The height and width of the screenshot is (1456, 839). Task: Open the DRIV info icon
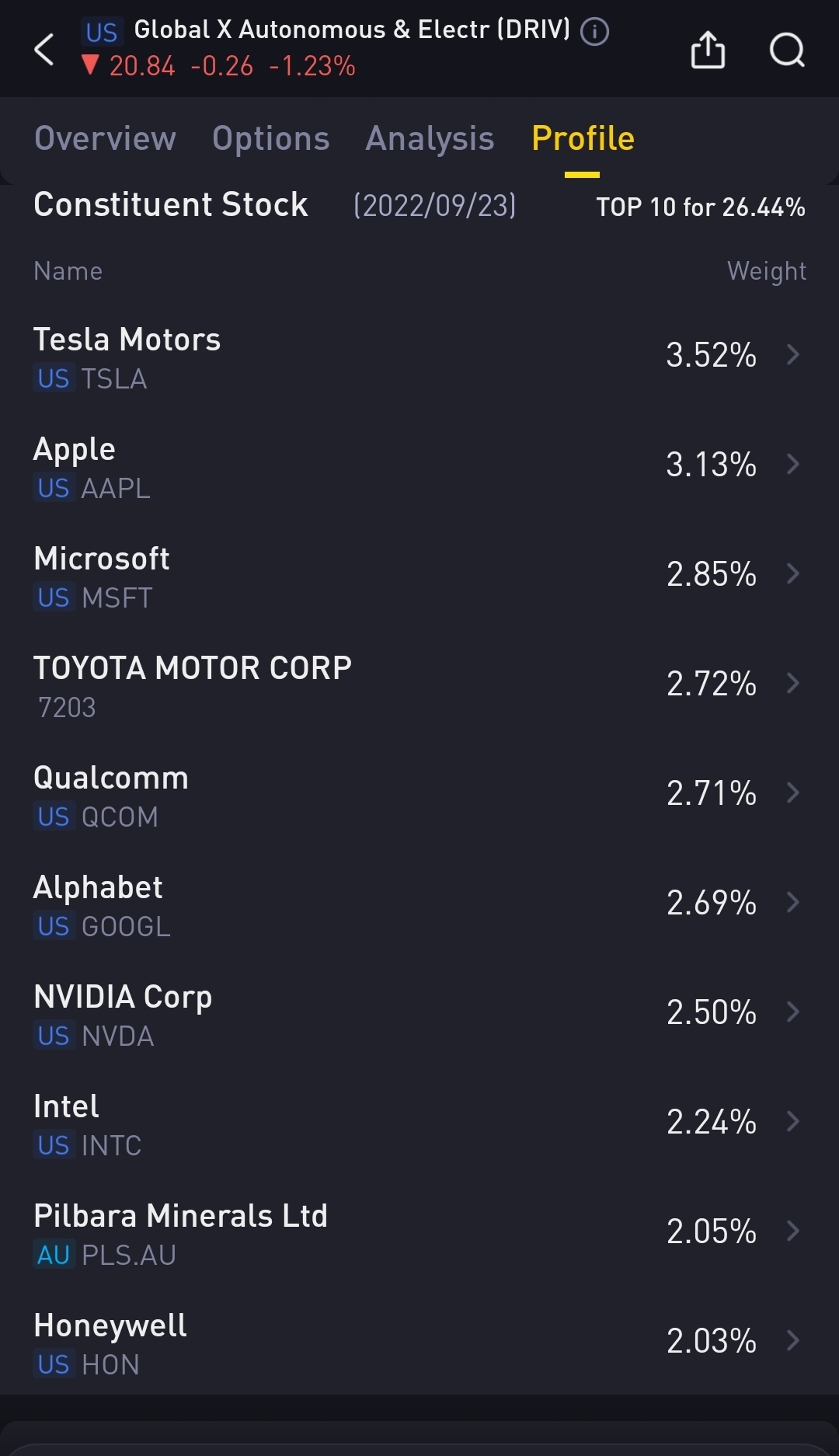coord(595,32)
